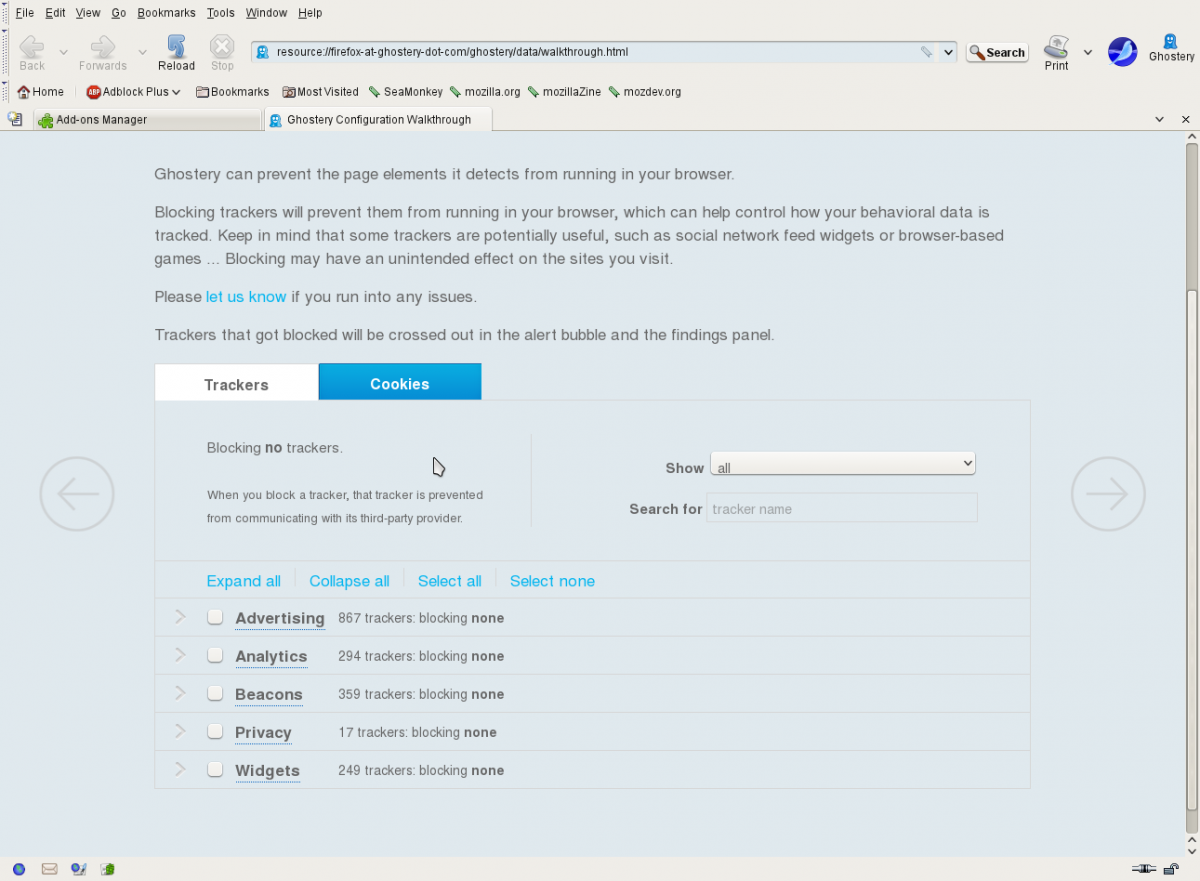Screen dimensions: 1200x881
Task: Open the Window menu
Action: [x=266, y=13]
